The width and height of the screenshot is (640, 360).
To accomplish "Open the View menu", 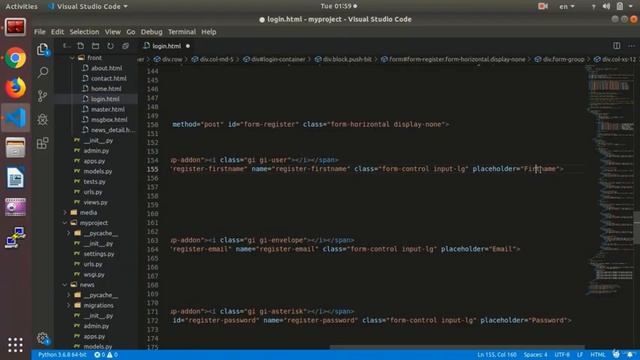I will [x=112, y=32].
